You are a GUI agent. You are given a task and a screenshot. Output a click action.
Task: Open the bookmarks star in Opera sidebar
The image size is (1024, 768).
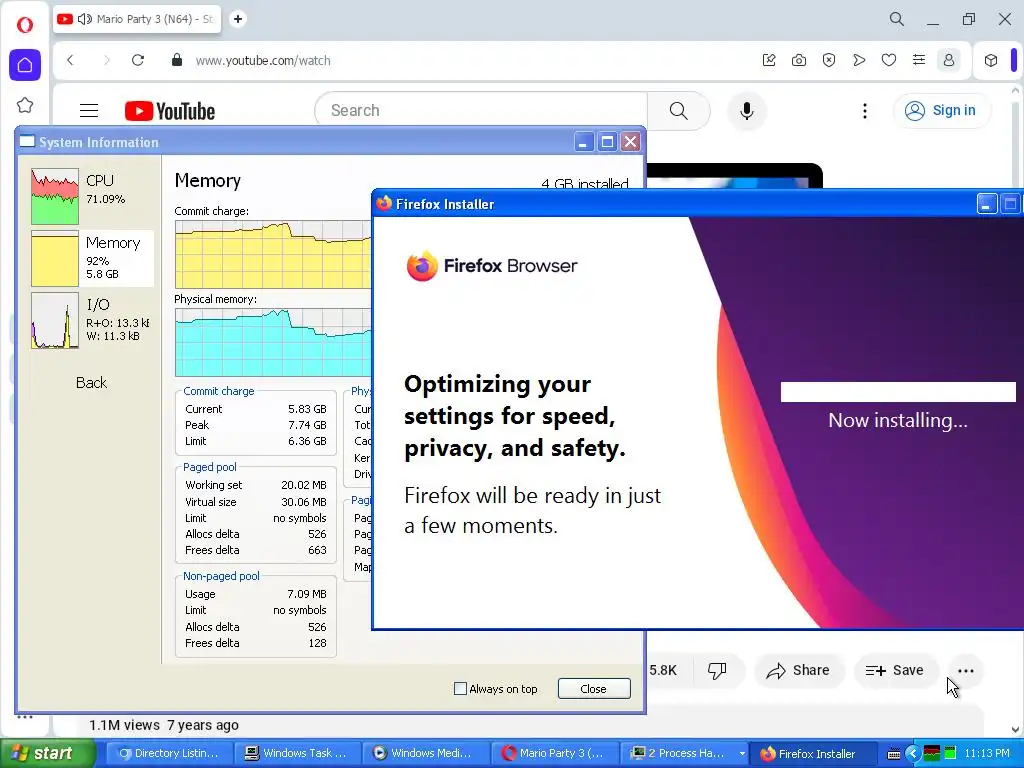25,105
